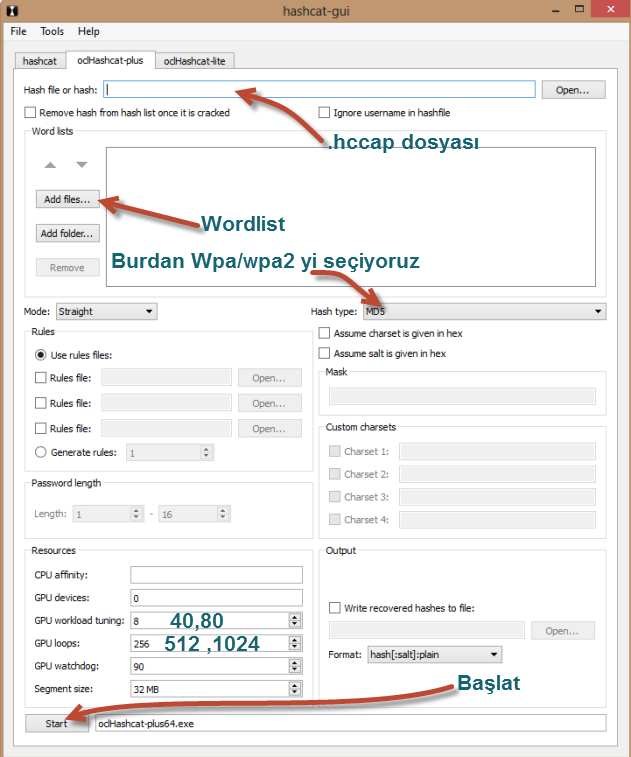Screen dimensions: 631x757
Task: Check Assume charset is given in hex
Action: click(x=324, y=333)
